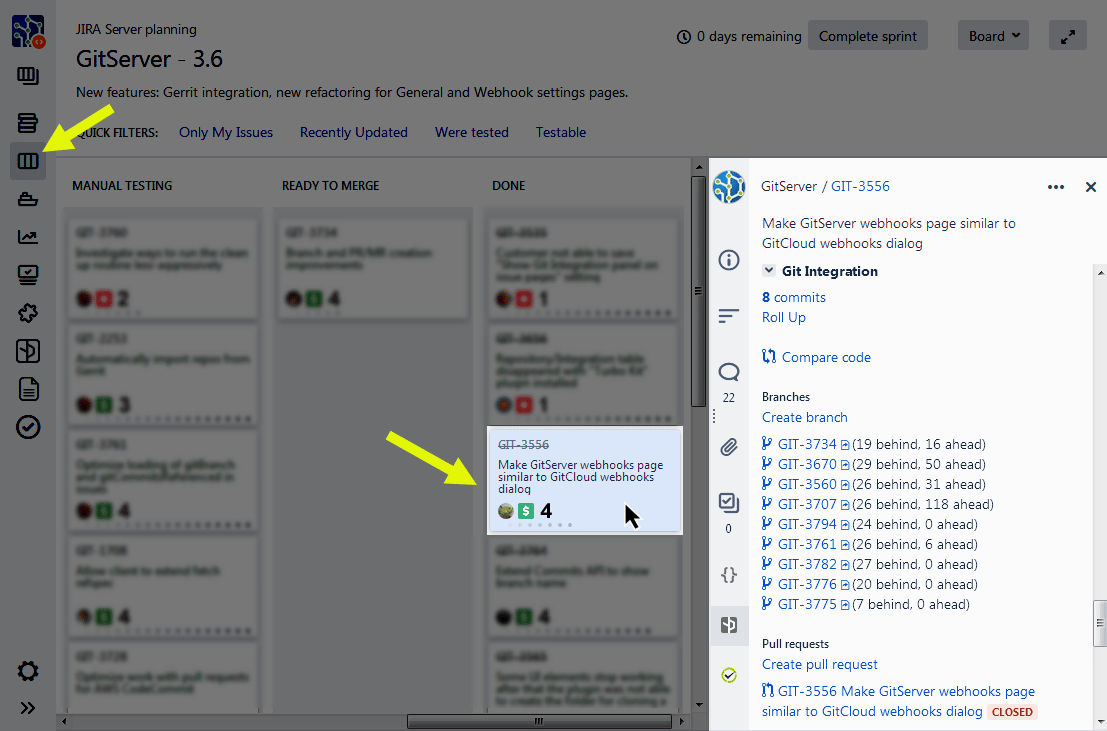The width and height of the screenshot is (1107, 731).
Task: Open the checkmark circle icon in sidebar
Action: pyautogui.click(x=28, y=427)
